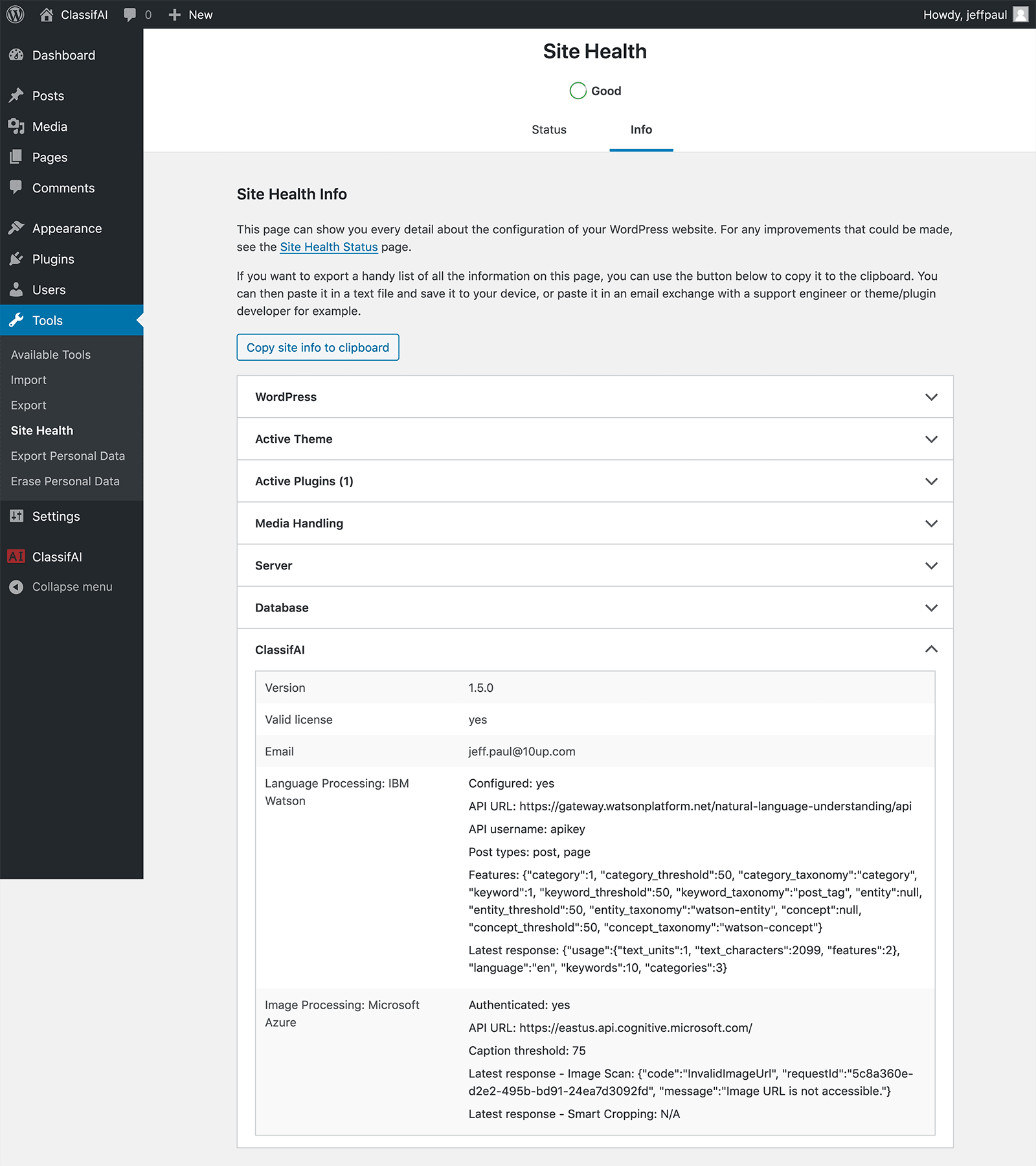Open the Dashboard menu label
Viewport: 1036px width, 1166px height.
[x=64, y=55]
